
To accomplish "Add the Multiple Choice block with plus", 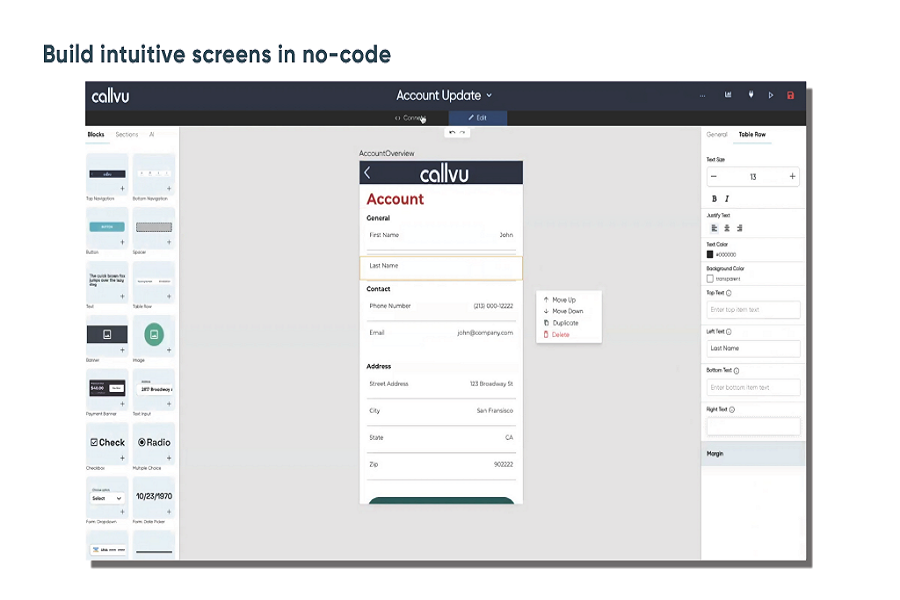I will coord(169,458).
